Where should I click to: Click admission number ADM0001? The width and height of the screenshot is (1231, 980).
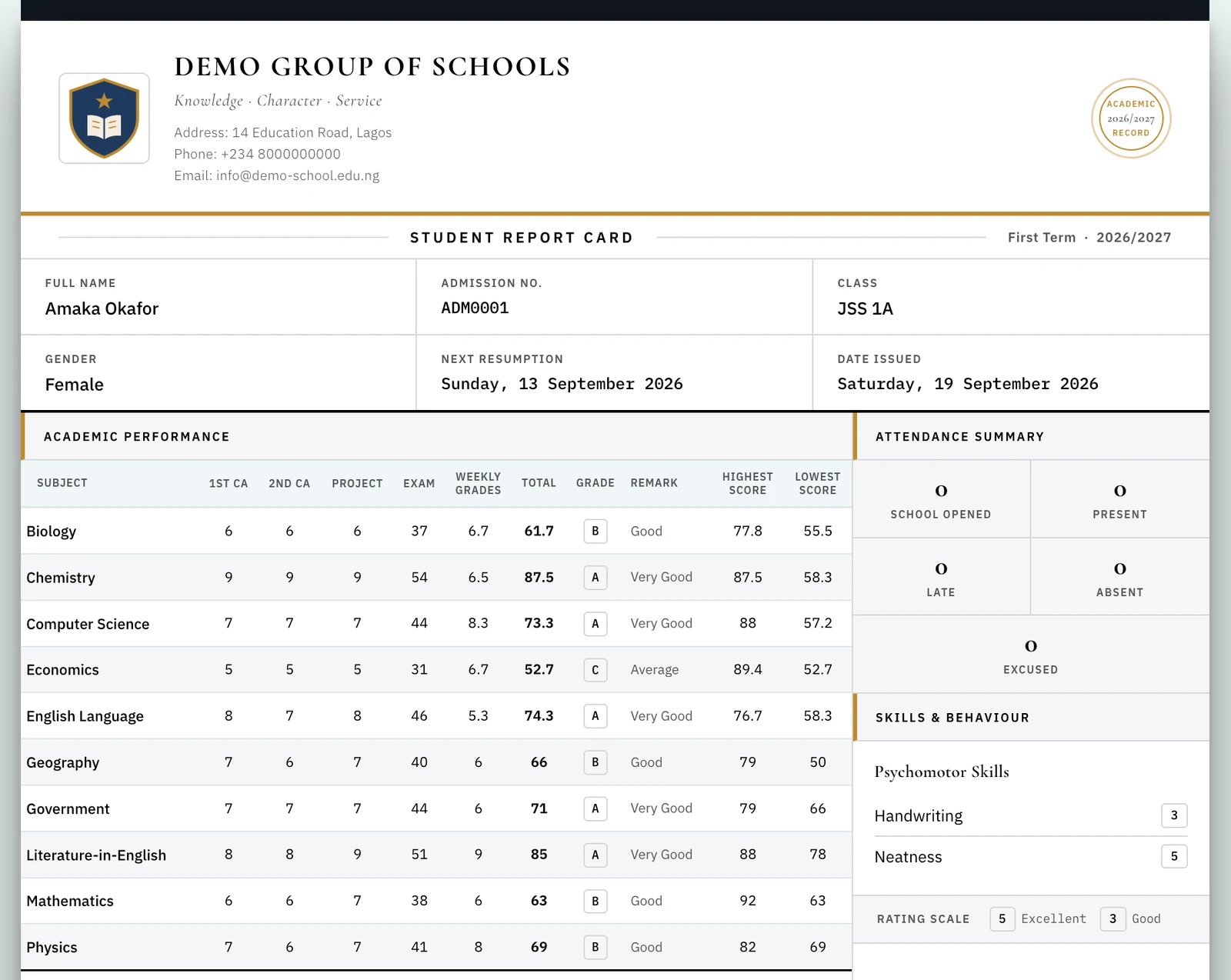click(475, 308)
